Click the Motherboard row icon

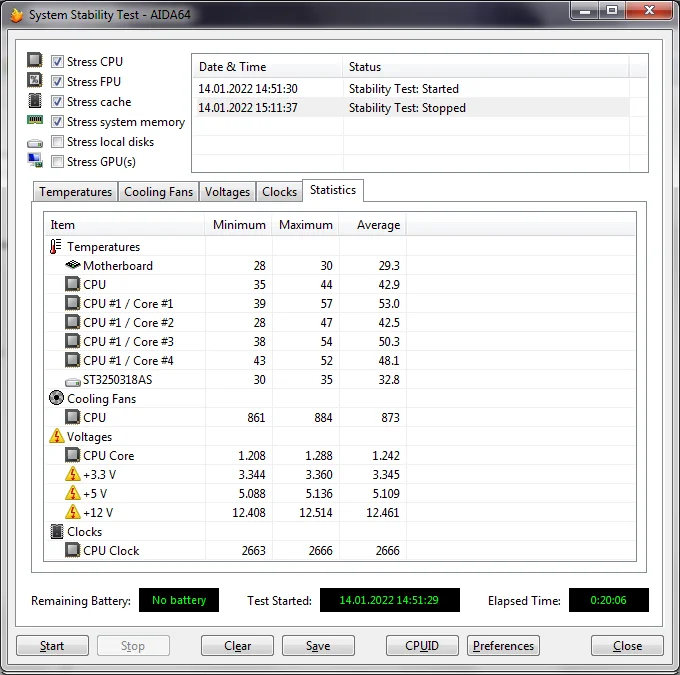pyautogui.click(x=73, y=265)
